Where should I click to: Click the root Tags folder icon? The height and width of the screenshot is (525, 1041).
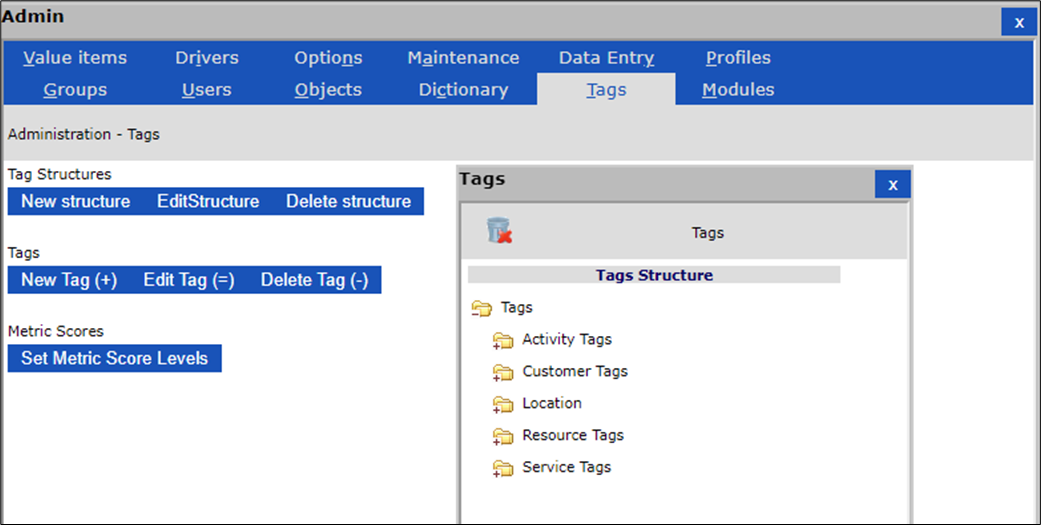pos(482,309)
